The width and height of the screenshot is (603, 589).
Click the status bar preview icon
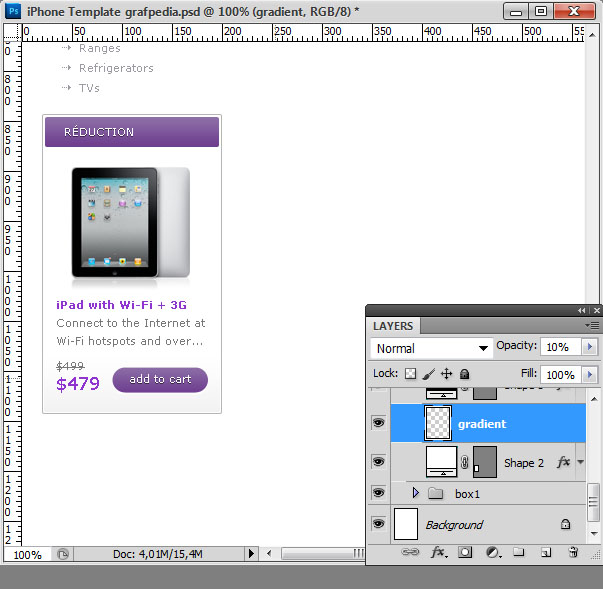[63, 554]
